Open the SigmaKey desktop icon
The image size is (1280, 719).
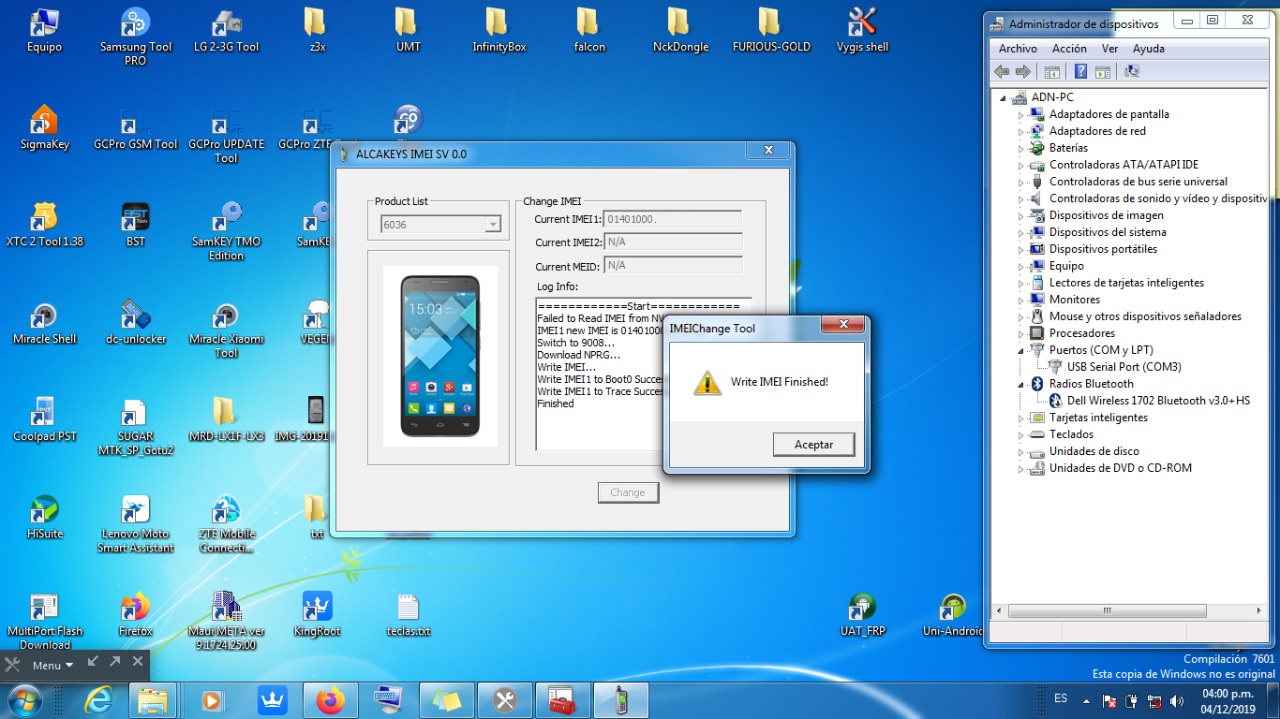click(44, 127)
